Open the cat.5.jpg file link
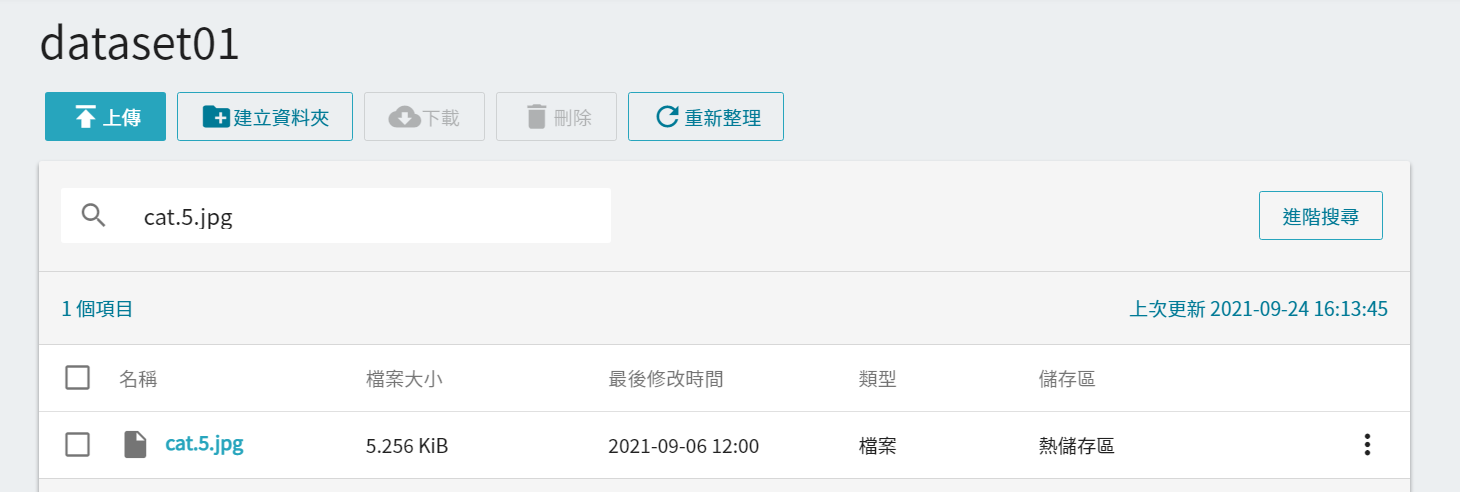Image resolution: width=1460 pixels, height=492 pixels. click(x=204, y=444)
